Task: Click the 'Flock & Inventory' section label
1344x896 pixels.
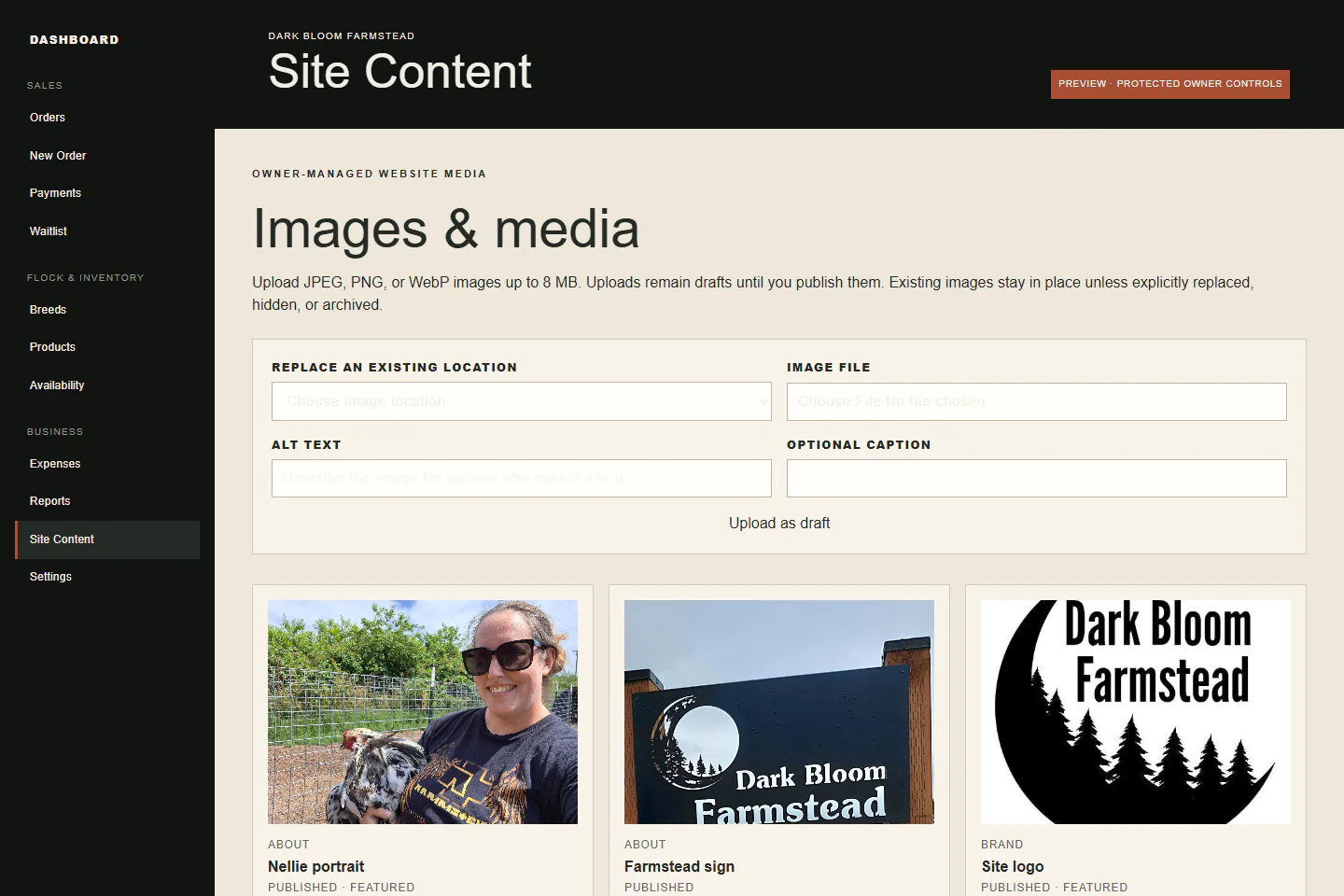Action: pyautogui.click(x=86, y=278)
